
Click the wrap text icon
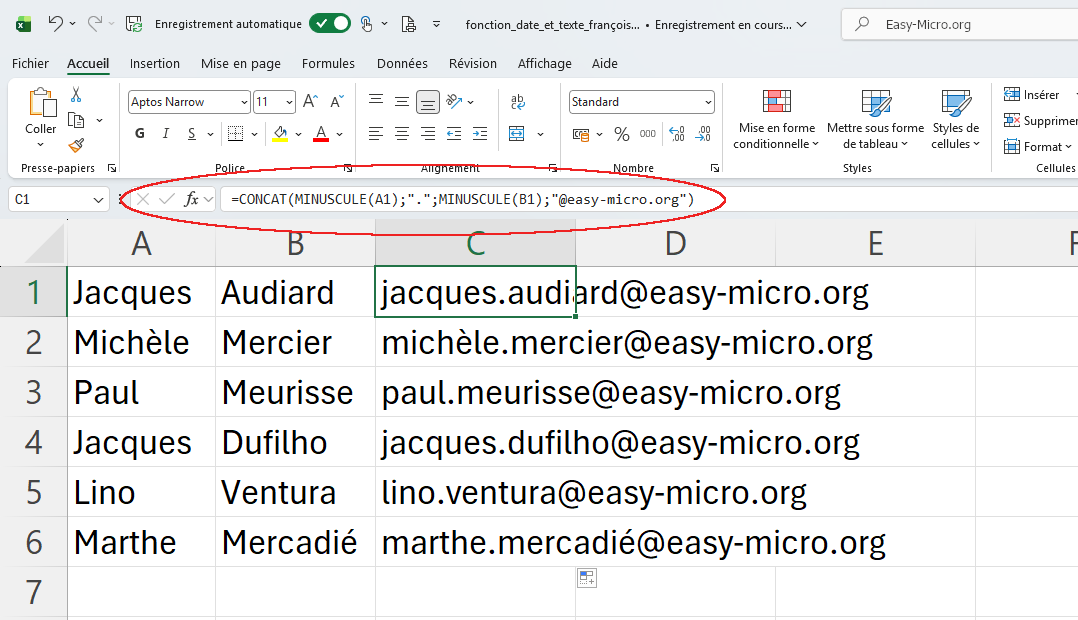(518, 102)
